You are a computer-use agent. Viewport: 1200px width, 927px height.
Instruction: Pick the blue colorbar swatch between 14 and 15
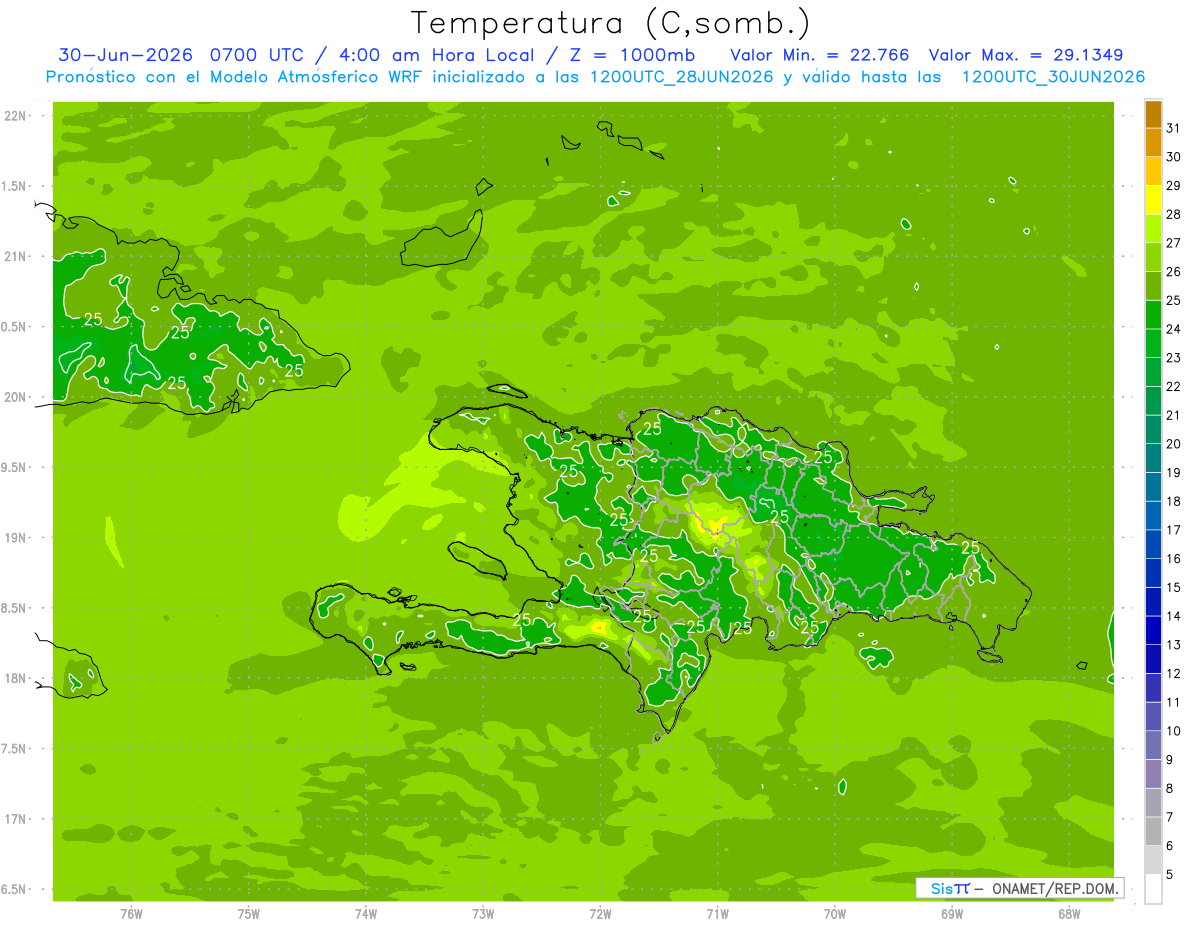tap(1153, 602)
